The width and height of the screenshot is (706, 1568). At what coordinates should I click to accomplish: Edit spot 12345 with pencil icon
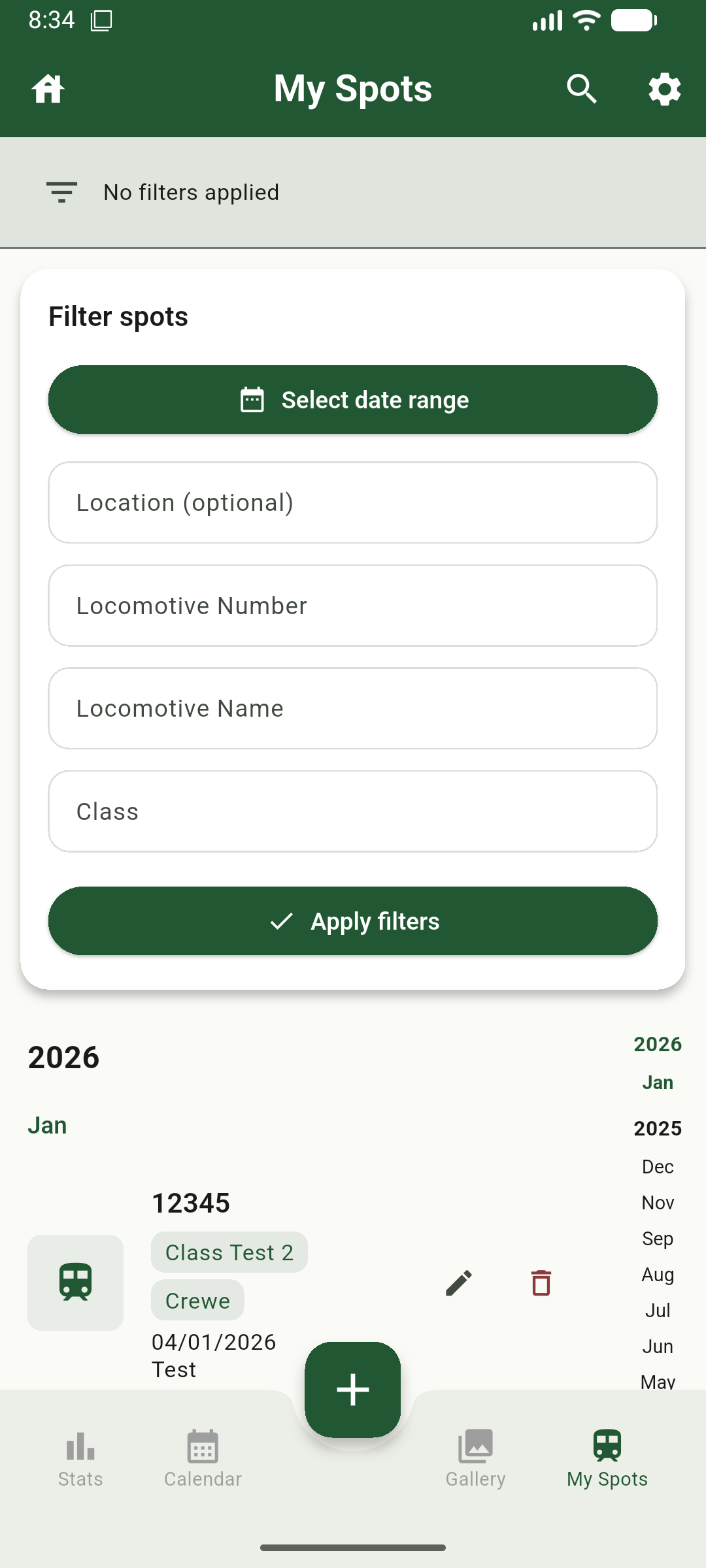coord(459,1283)
